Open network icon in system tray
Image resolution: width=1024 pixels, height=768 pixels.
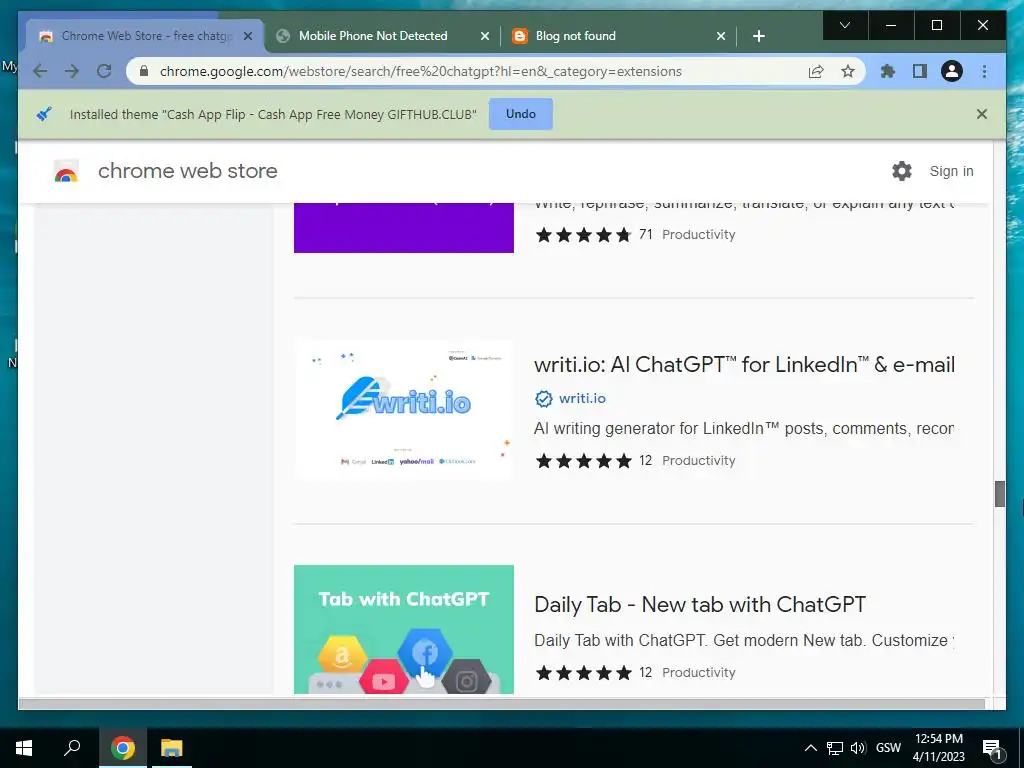tap(835, 748)
